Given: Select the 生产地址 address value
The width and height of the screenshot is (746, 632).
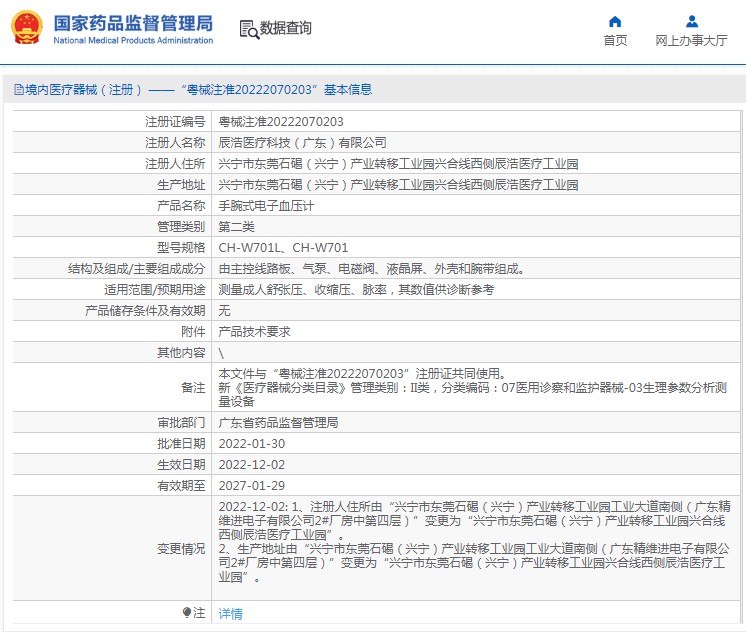Looking at the screenshot, I should click(398, 185).
